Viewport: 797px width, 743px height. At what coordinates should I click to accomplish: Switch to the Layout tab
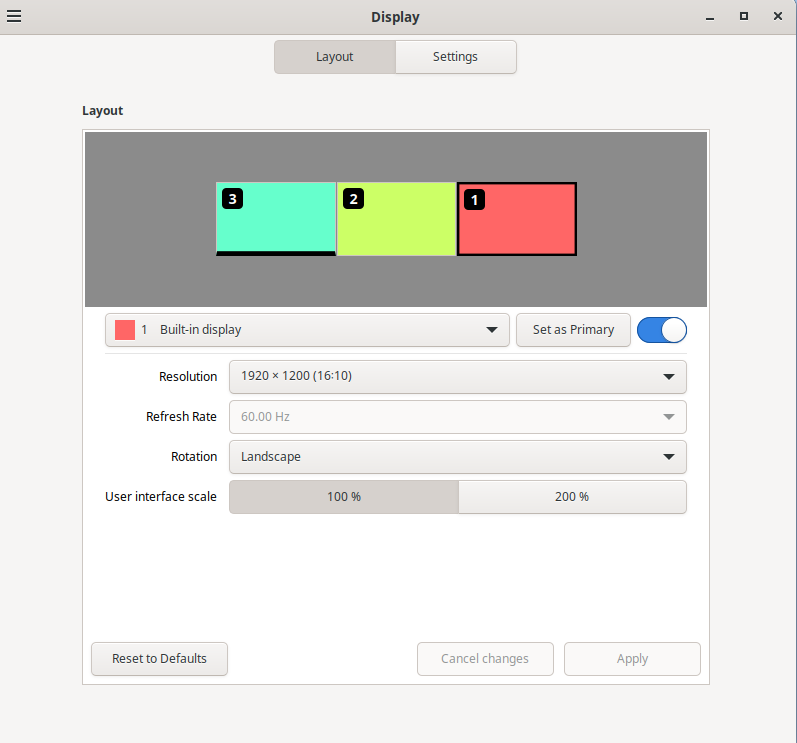[335, 57]
